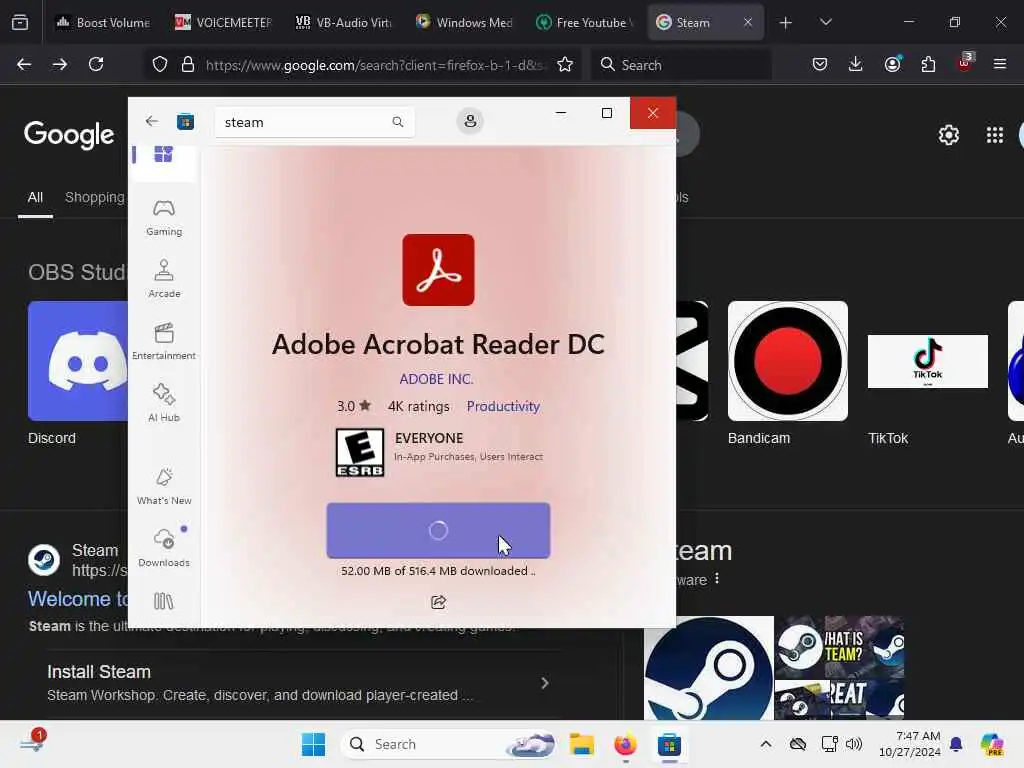Open Google quick settings gear
This screenshot has height=768, width=1024.
(x=949, y=135)
